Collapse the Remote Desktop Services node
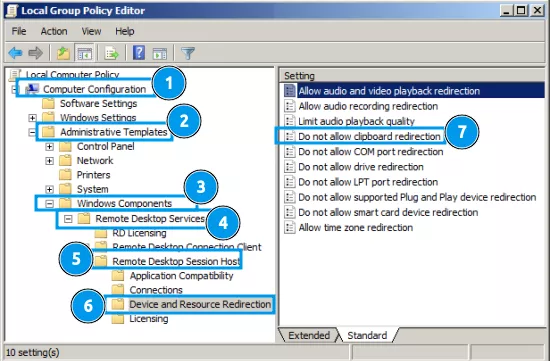550x361 pixels. [x=68, y=219]
